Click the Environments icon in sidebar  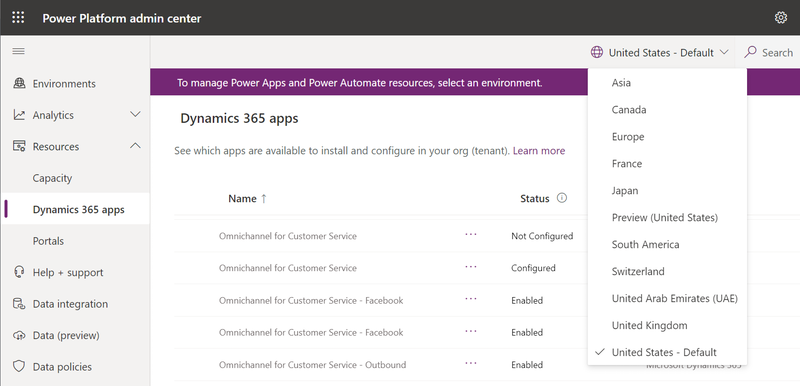coord(19,83)
